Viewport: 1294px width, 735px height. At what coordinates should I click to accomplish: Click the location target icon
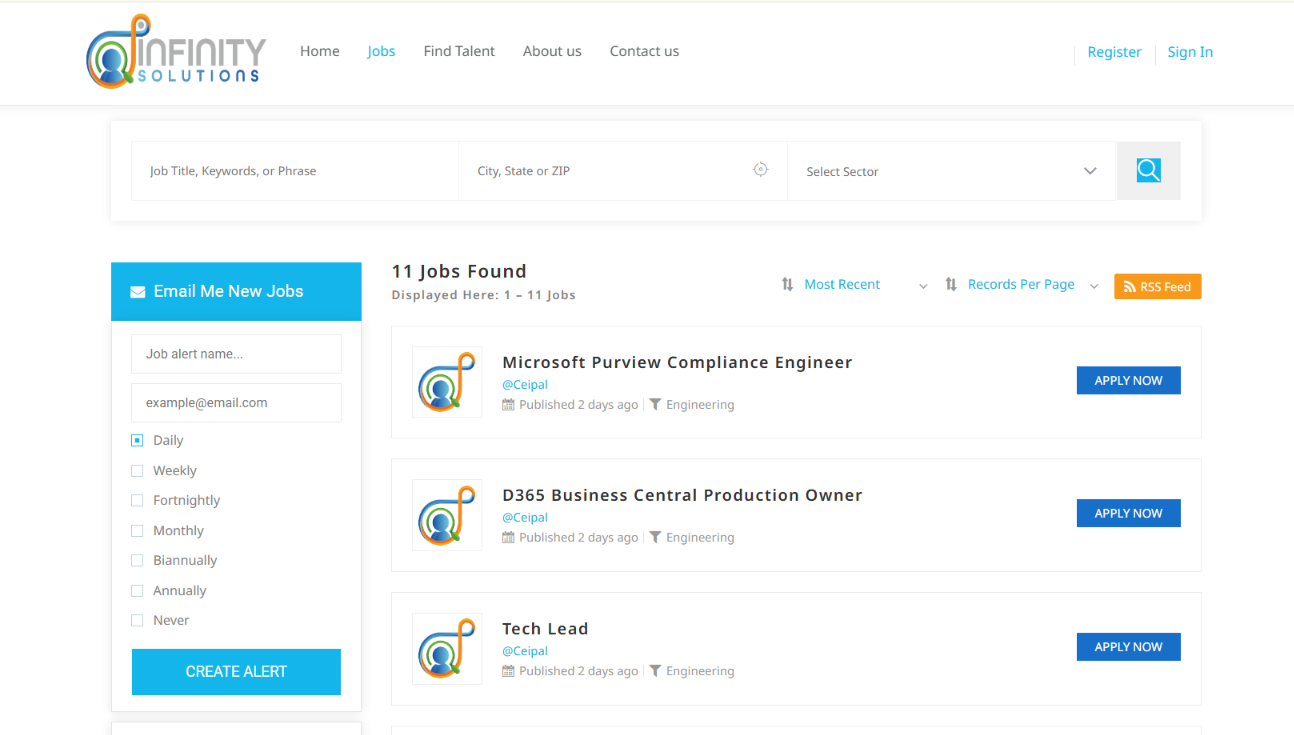coord(760,170)
